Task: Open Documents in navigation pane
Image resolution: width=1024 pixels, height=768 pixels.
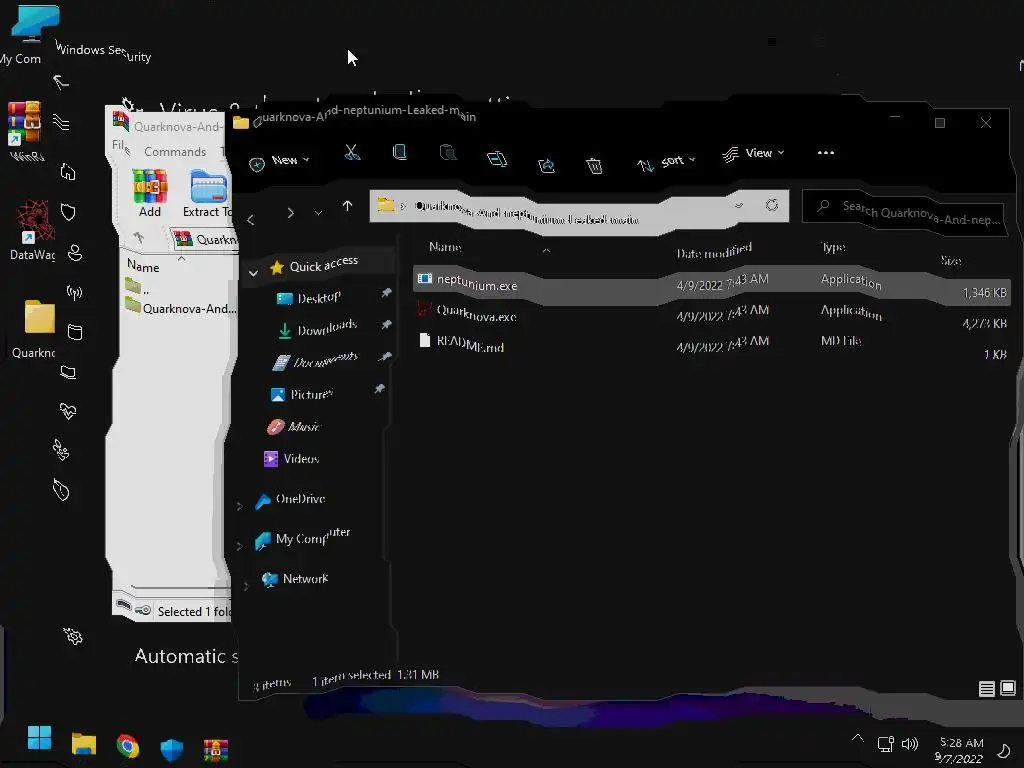Action: coord(316,360)
